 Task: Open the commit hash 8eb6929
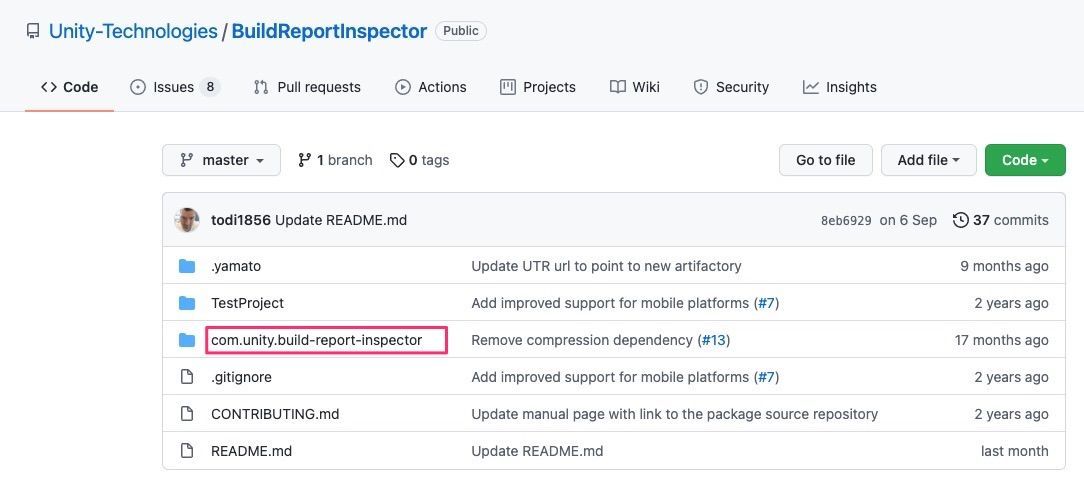846,221
